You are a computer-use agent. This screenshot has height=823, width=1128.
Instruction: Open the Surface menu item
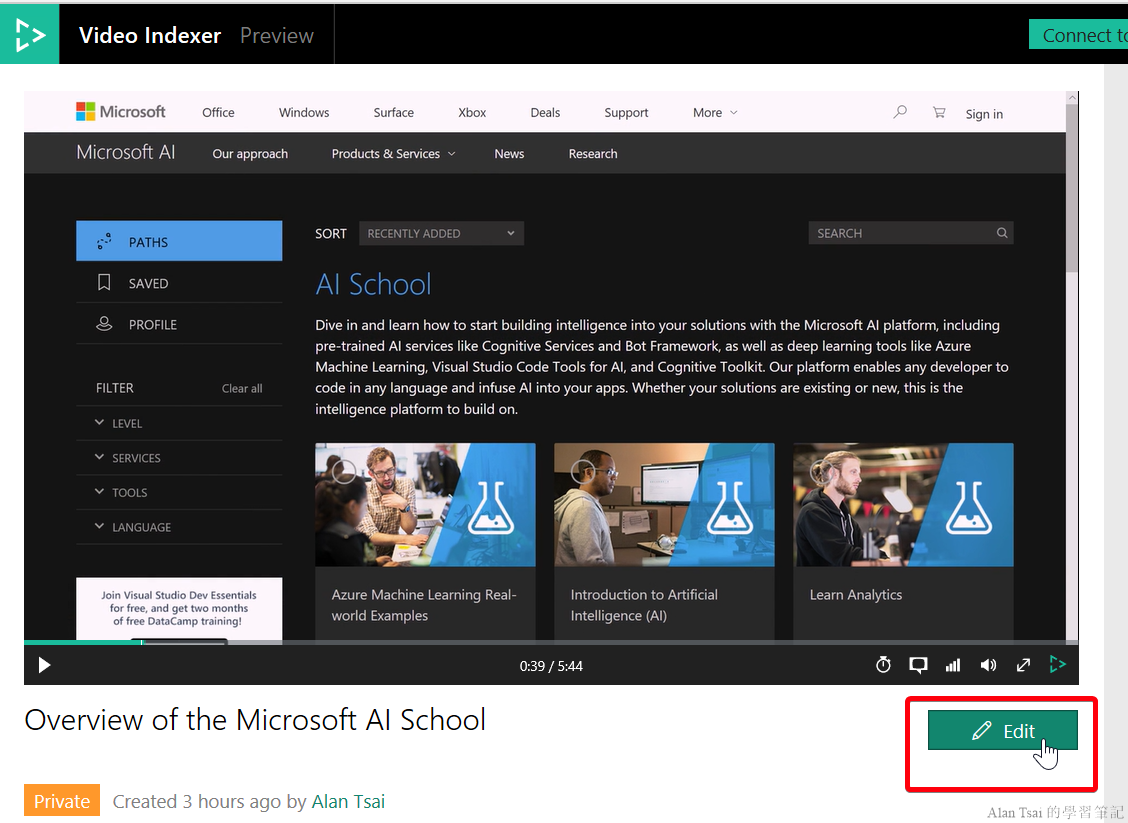[x=394, y=112]
